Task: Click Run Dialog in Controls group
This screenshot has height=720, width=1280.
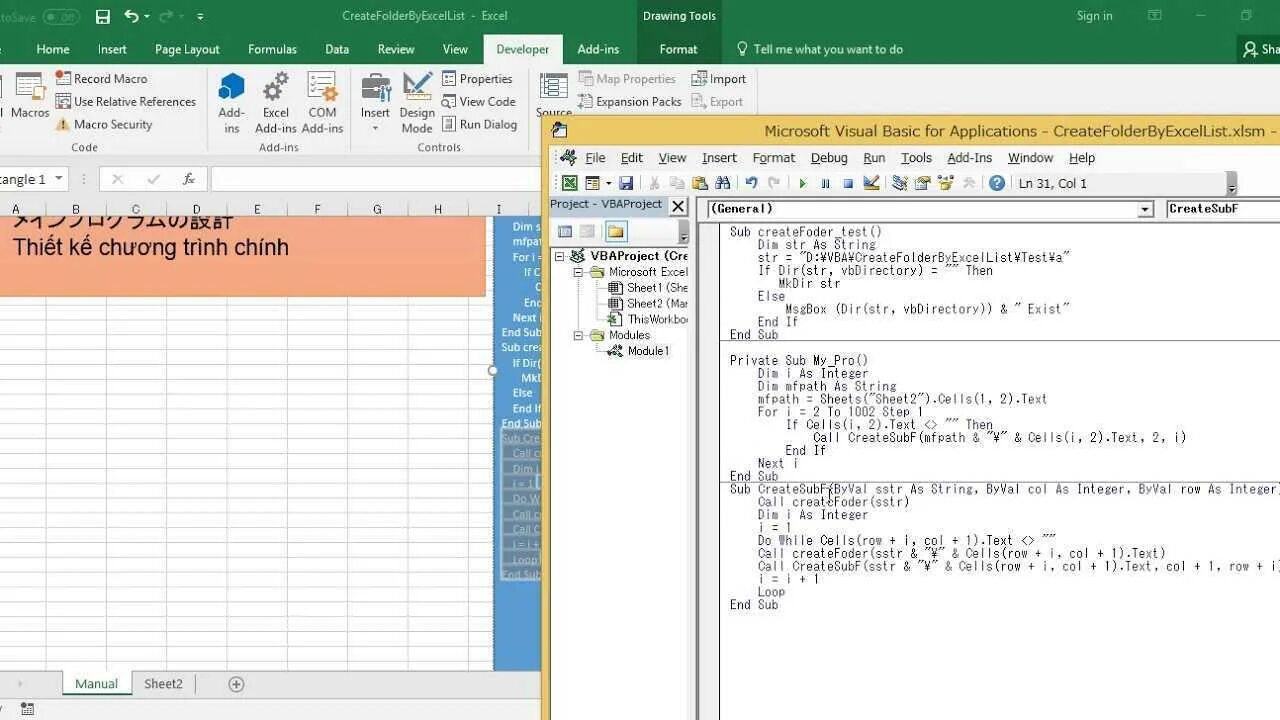Action: 479,124
